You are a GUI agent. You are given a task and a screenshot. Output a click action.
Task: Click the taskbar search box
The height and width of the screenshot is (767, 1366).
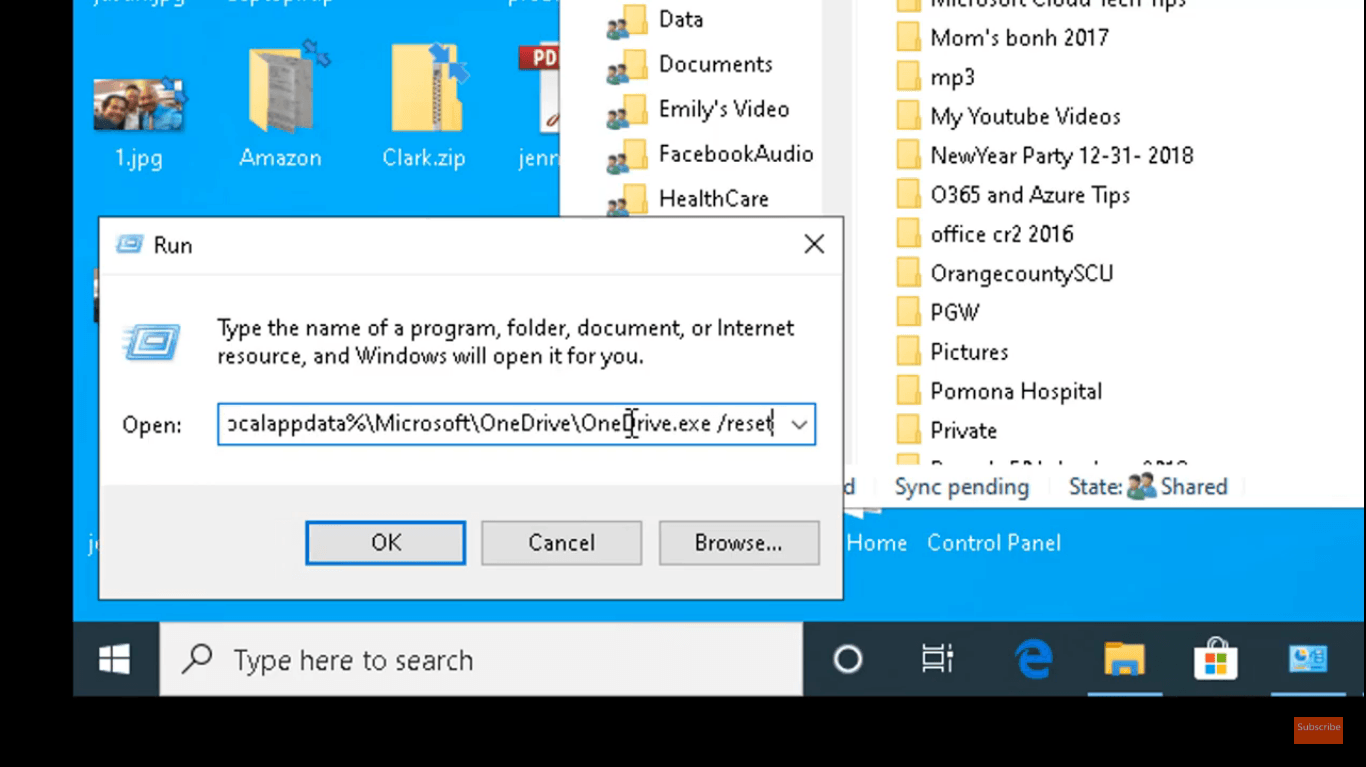click(480, 660)
